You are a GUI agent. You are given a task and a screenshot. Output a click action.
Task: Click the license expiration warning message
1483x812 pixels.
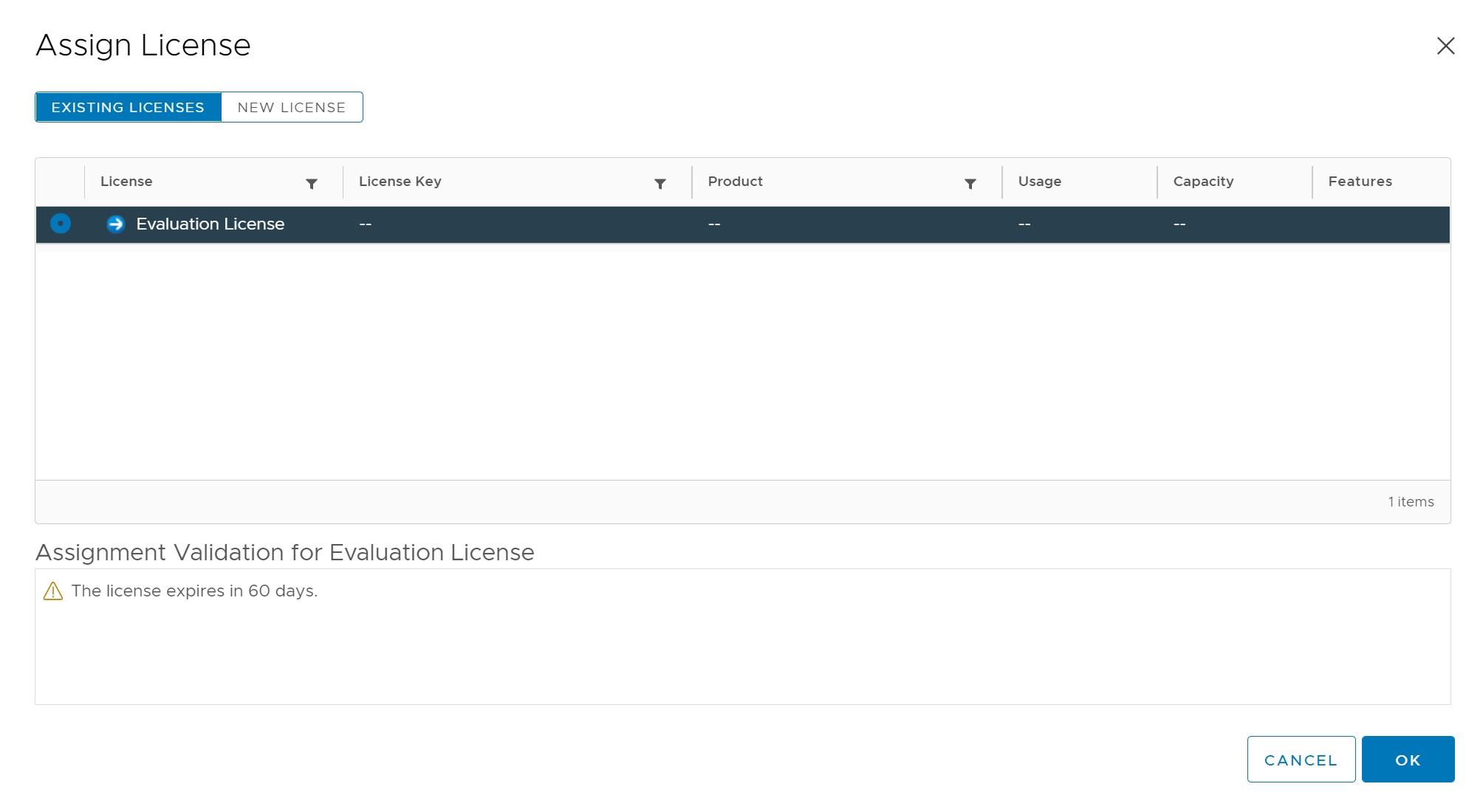click(194, 591)
